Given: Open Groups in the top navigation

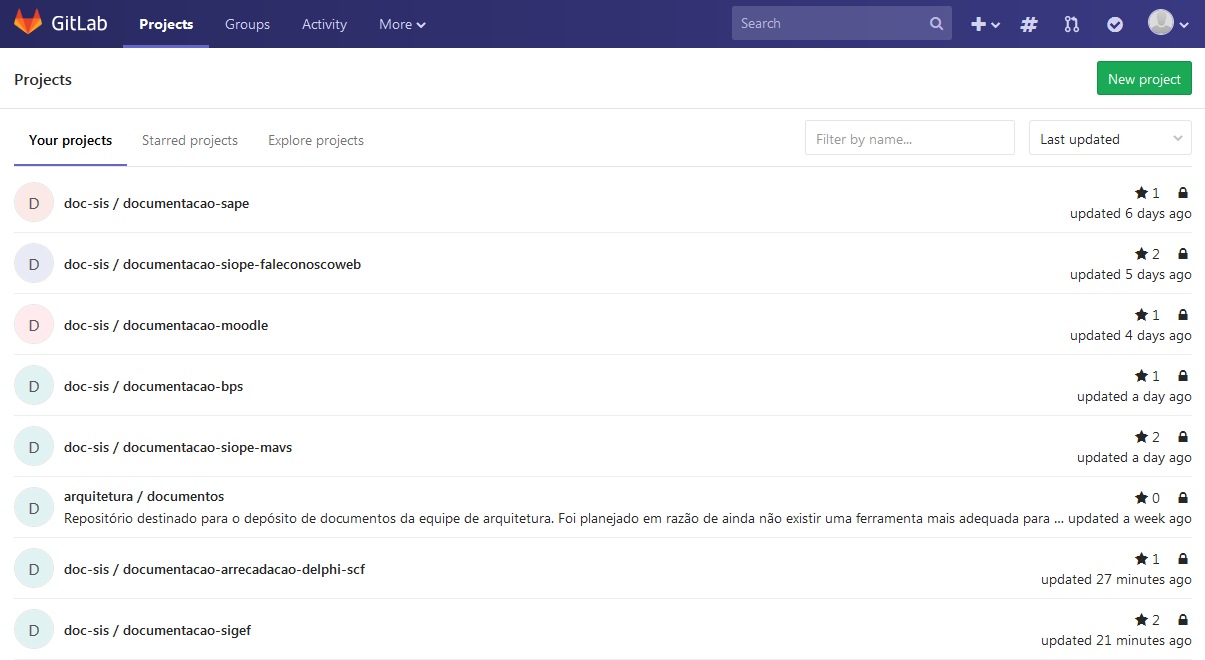Looking at the screenshot, I should tap(247, 24).
